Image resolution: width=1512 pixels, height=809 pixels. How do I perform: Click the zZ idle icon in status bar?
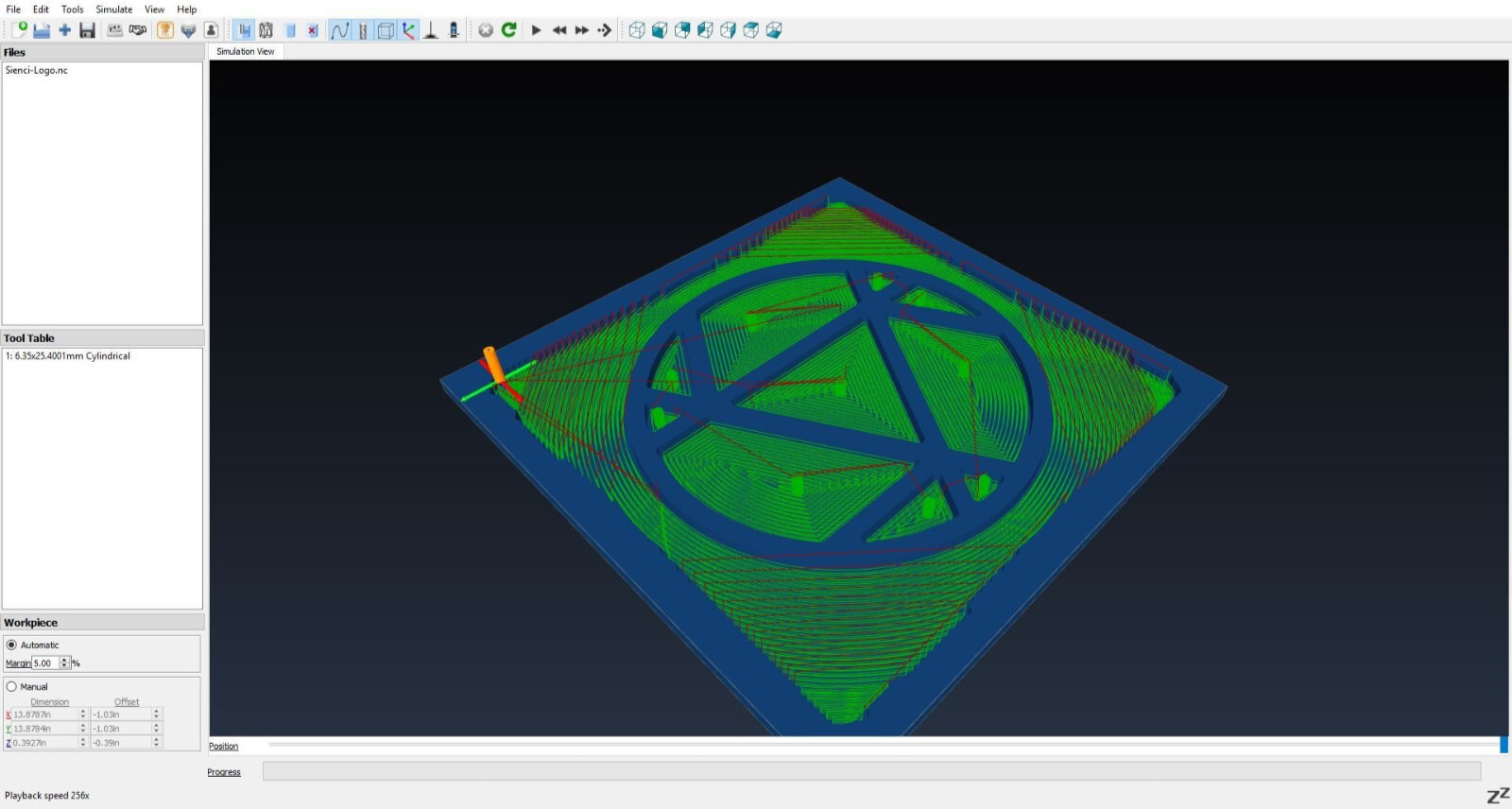pyautogui.click(x=1498, y=796)
